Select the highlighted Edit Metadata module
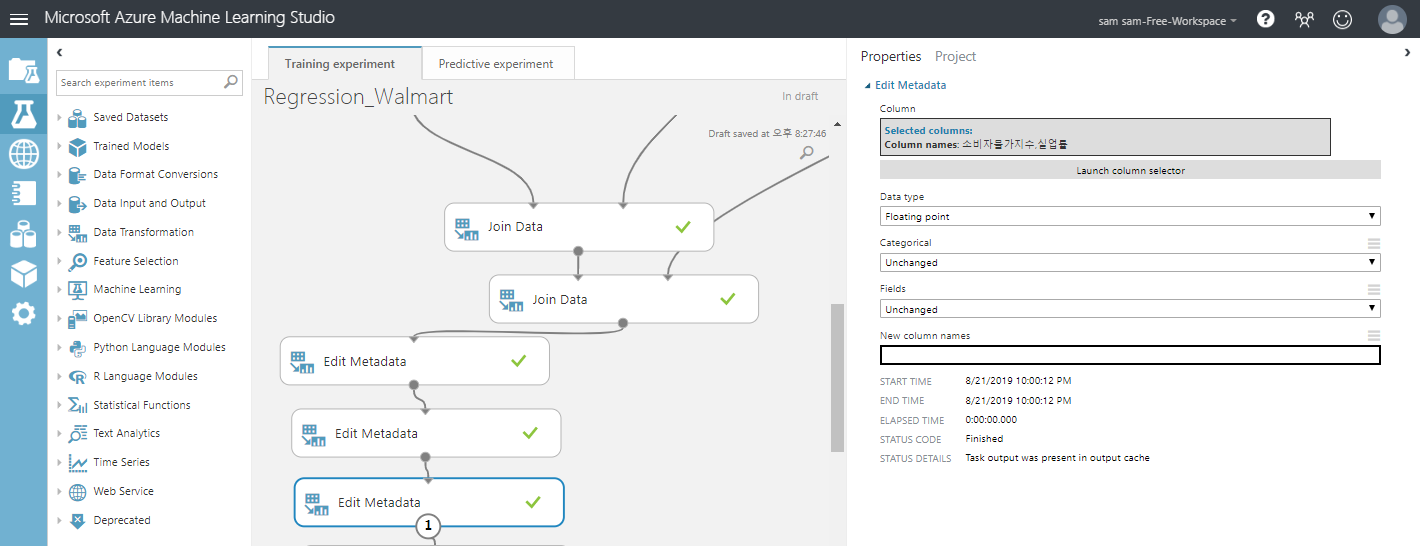This screenshot has width=1420, height=546. pyautogui.click(x=429, y=502)
